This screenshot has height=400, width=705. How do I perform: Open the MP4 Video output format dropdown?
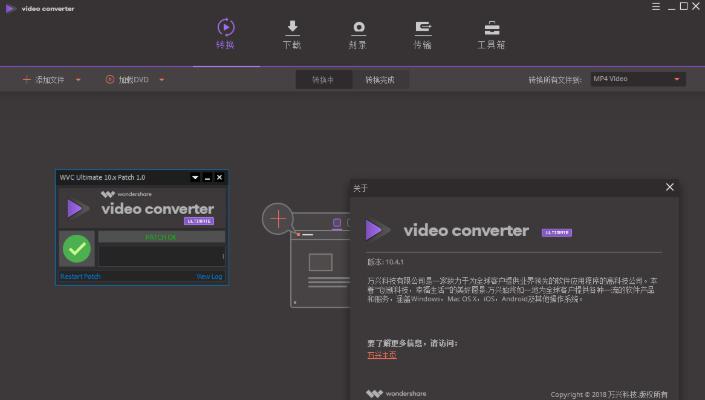point(638,79)
